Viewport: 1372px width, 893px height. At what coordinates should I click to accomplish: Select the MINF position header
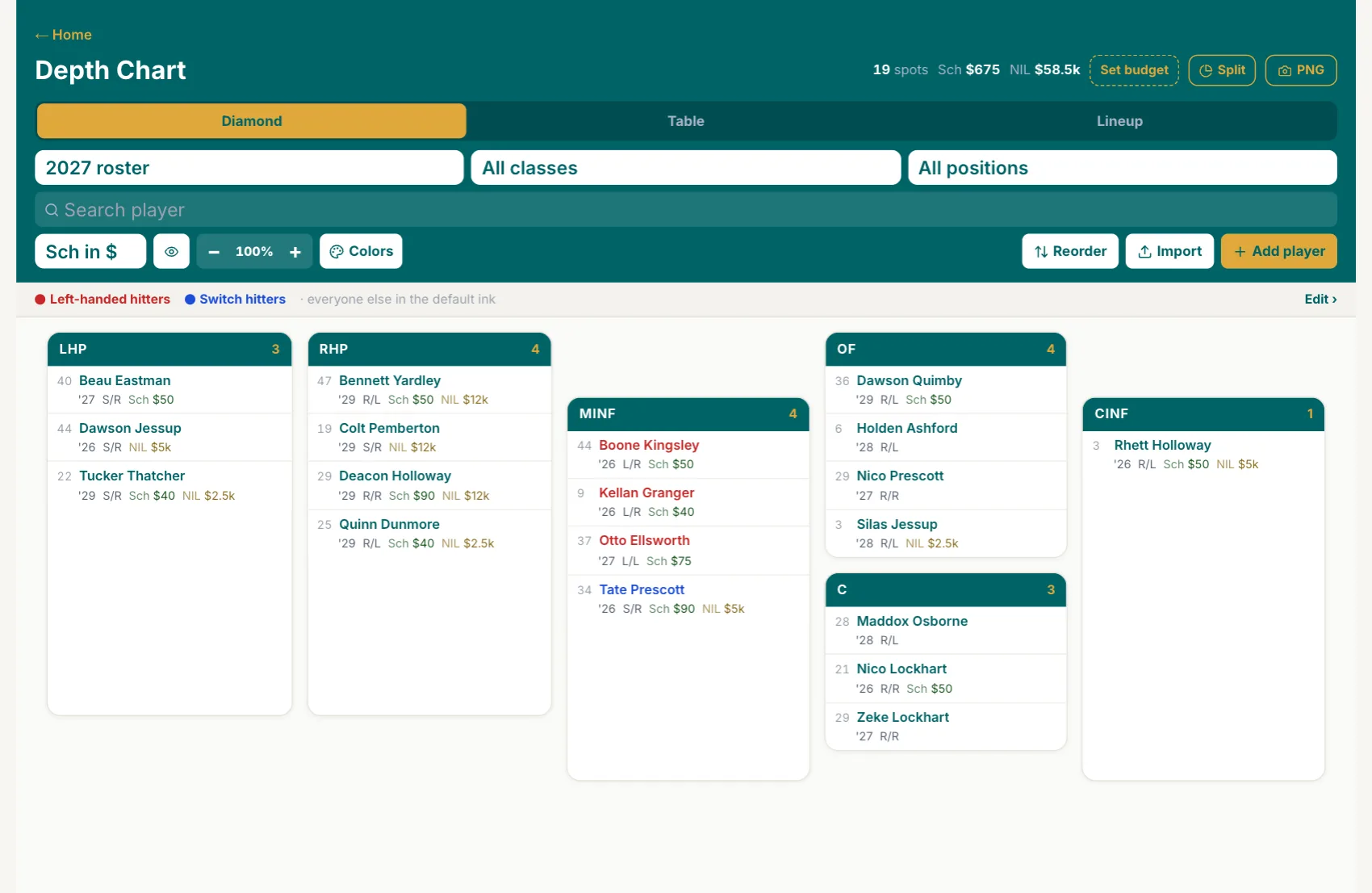(688, 414)
